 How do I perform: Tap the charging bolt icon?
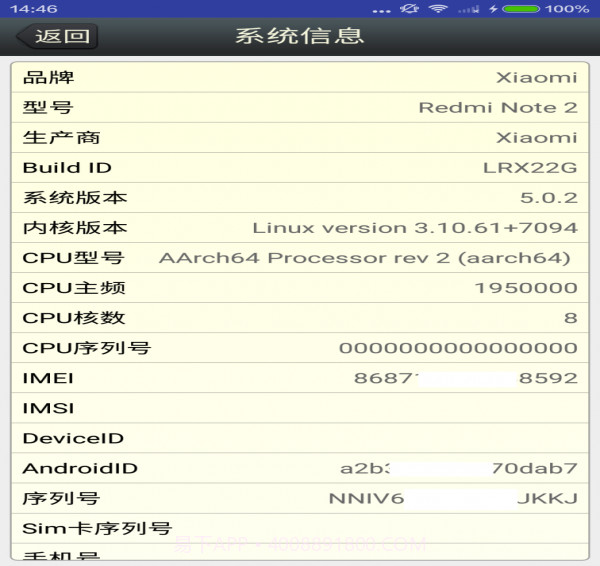pyautogui.click(x=493, y=9)
